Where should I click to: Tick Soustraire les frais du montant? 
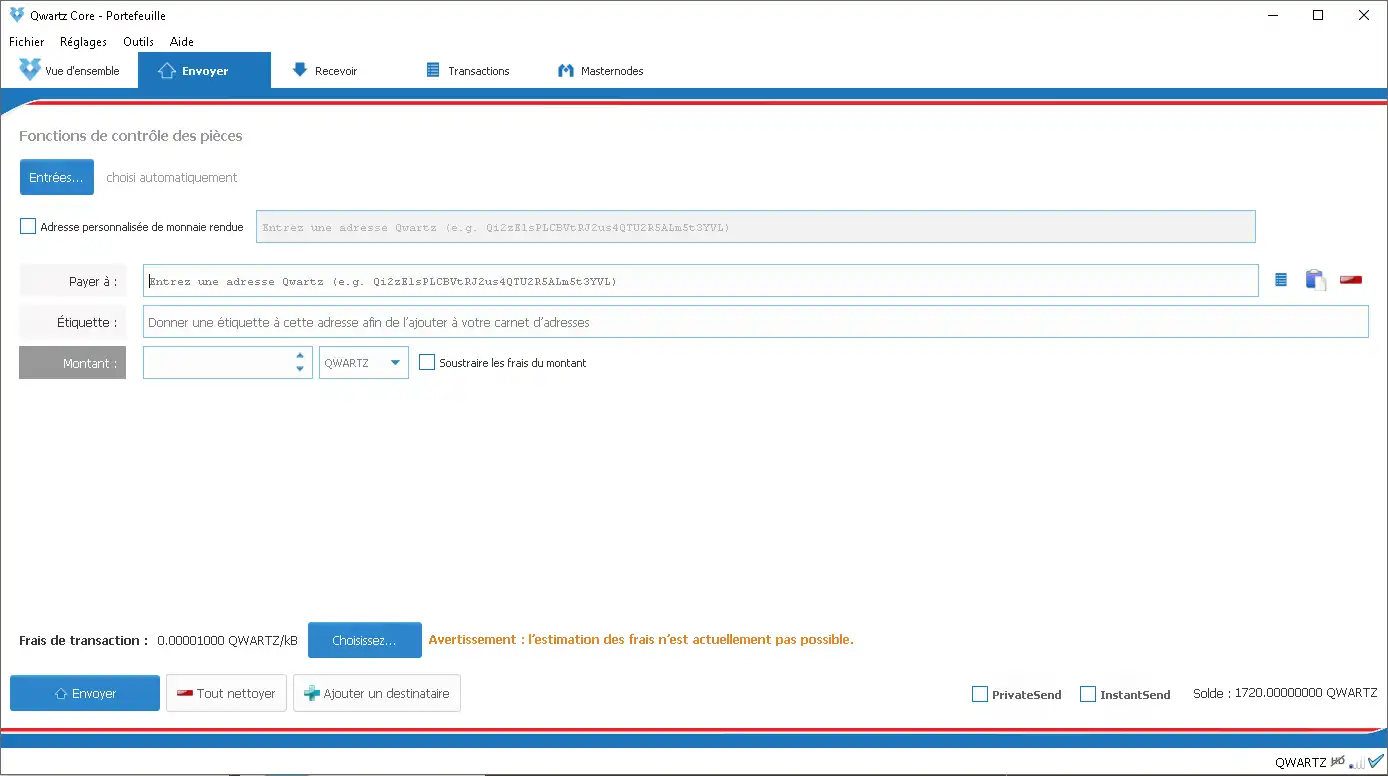point(427,363)
